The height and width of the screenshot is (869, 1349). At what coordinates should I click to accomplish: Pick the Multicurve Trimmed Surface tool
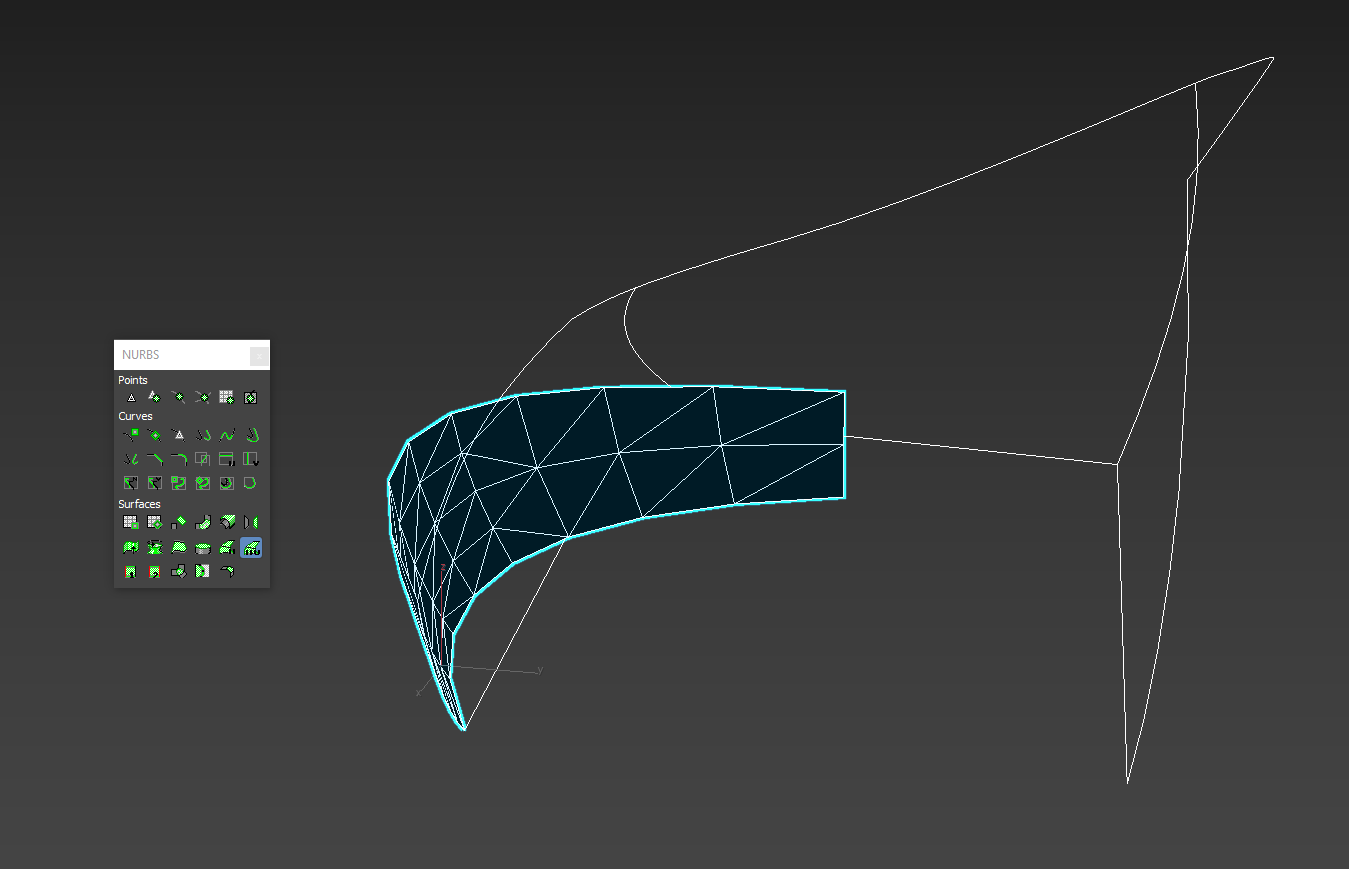pyautogui.click(x=203, y=572)
